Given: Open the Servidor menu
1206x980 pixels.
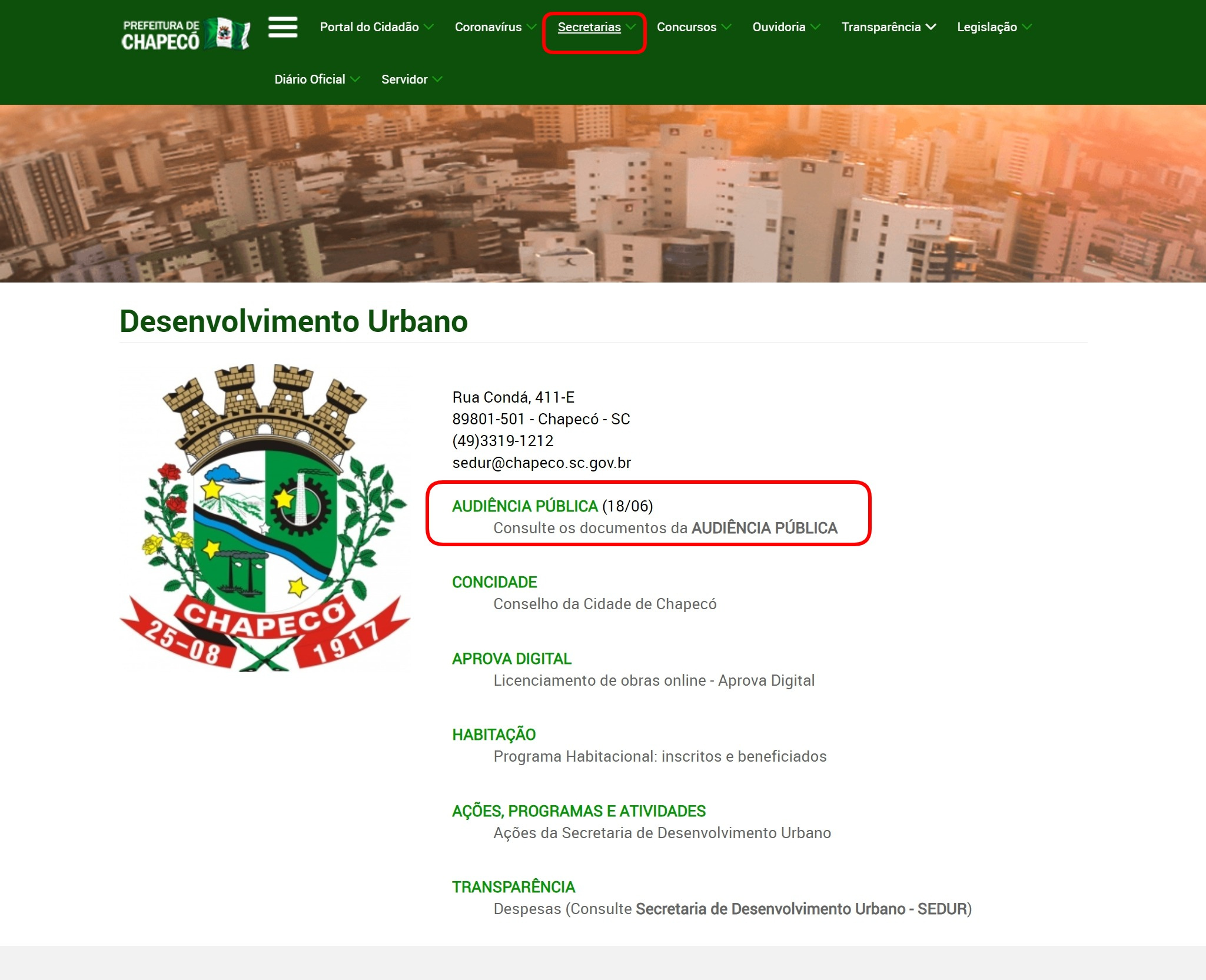Looking at the screenshot, I should [x=404, y=79].
